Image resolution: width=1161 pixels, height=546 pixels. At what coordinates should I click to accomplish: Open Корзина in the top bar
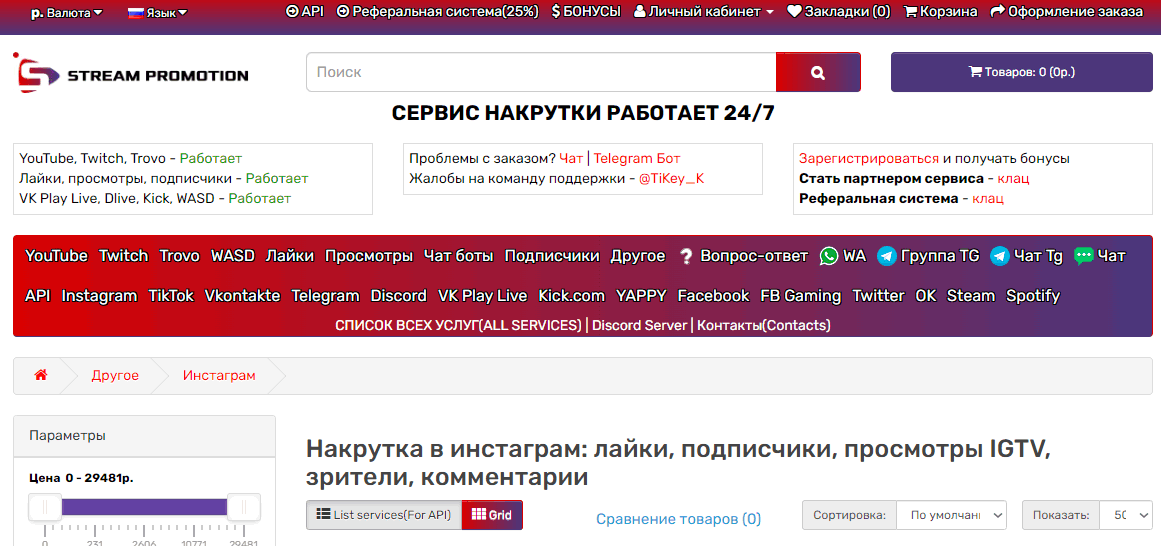pos(940,12)
